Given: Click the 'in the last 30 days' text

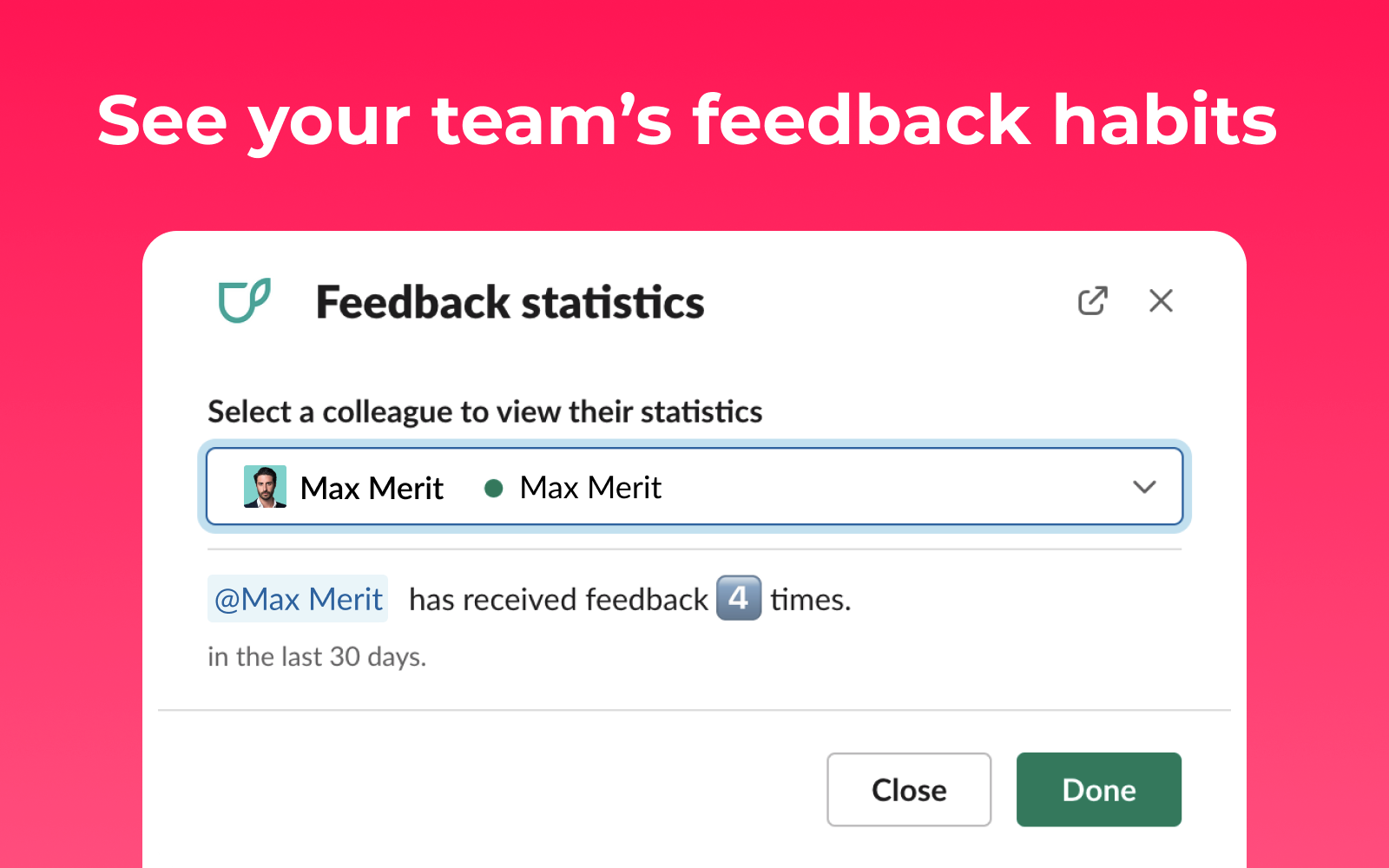Looking at the screenshot, I should (316, 657).
